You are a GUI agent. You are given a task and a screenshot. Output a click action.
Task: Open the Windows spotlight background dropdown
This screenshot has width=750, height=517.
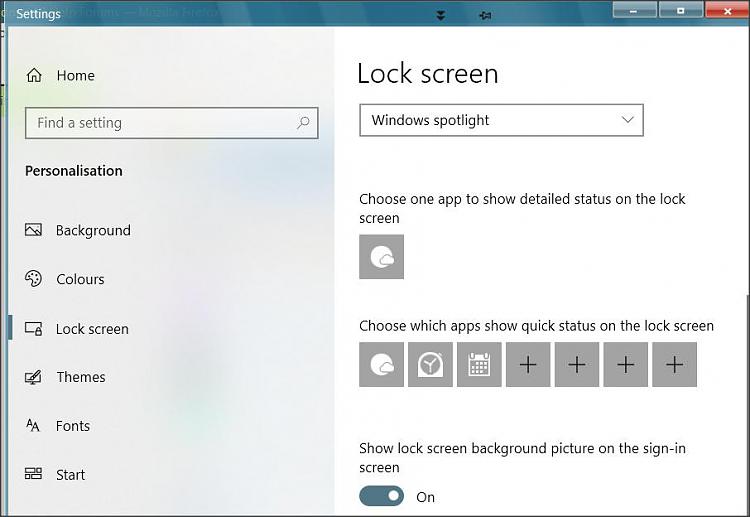click(x=501, y=120)
